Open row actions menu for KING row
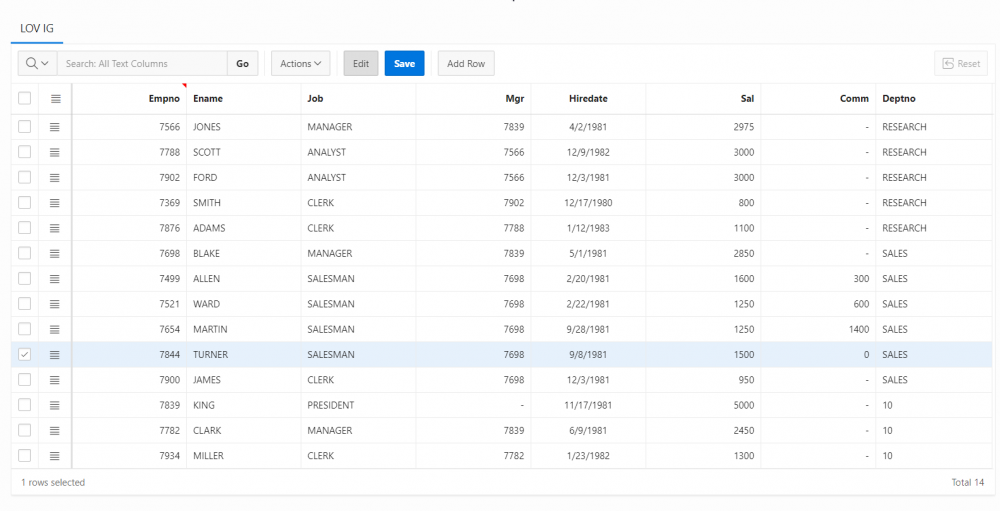Image resolution: width=1000 pixels, height=511 pixels. [x=55, y=405]
